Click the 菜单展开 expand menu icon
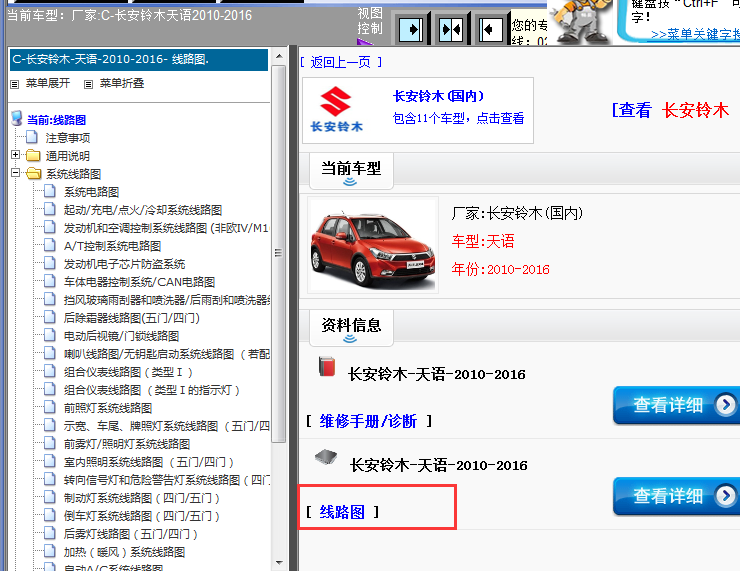Image resolution: width=740 pixels, height=571 pixels. (15, 84)
